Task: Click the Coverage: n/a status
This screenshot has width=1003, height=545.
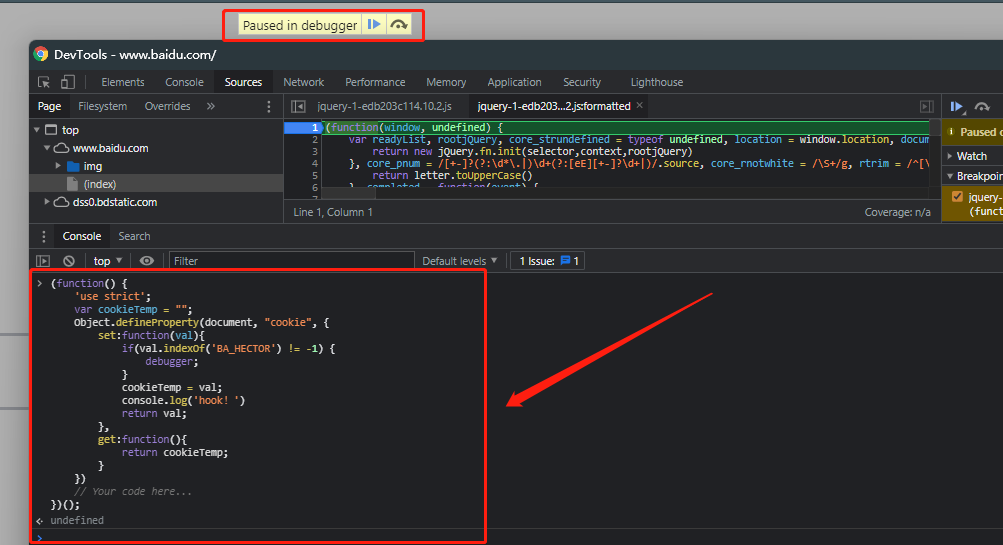Action: point(897,212)
